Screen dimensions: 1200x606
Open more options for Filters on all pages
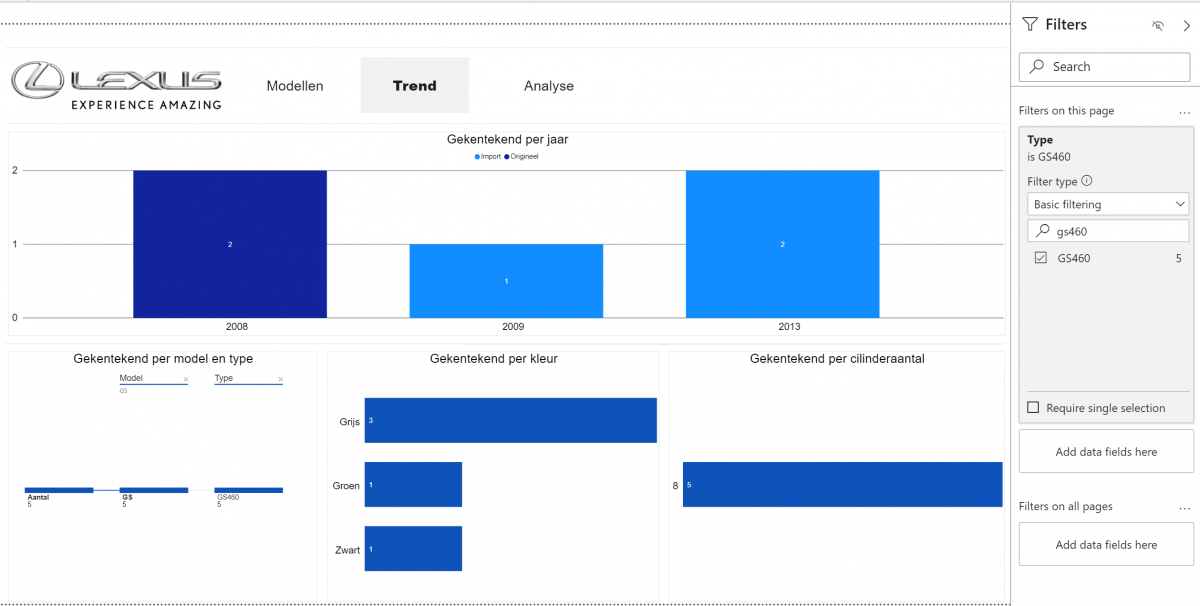coord(1184,507)
